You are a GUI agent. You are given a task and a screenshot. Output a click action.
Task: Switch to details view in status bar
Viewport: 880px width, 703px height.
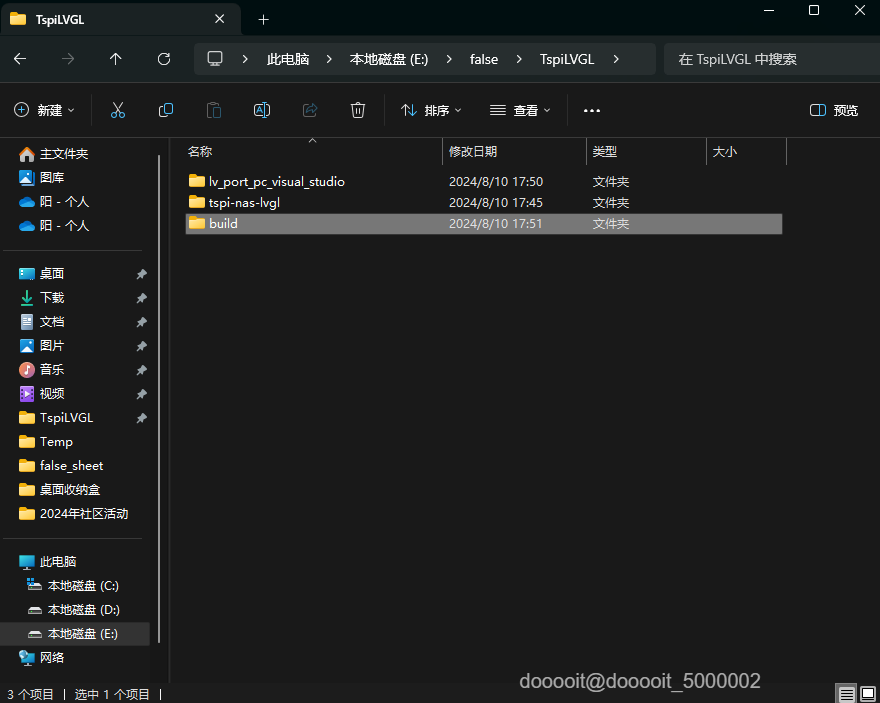click(x=846, y=693)
